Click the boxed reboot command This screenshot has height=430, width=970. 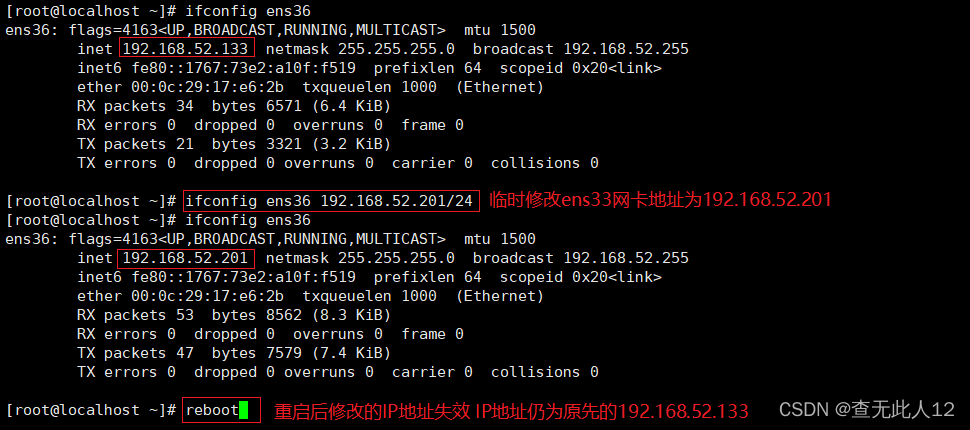click(211, 410)
